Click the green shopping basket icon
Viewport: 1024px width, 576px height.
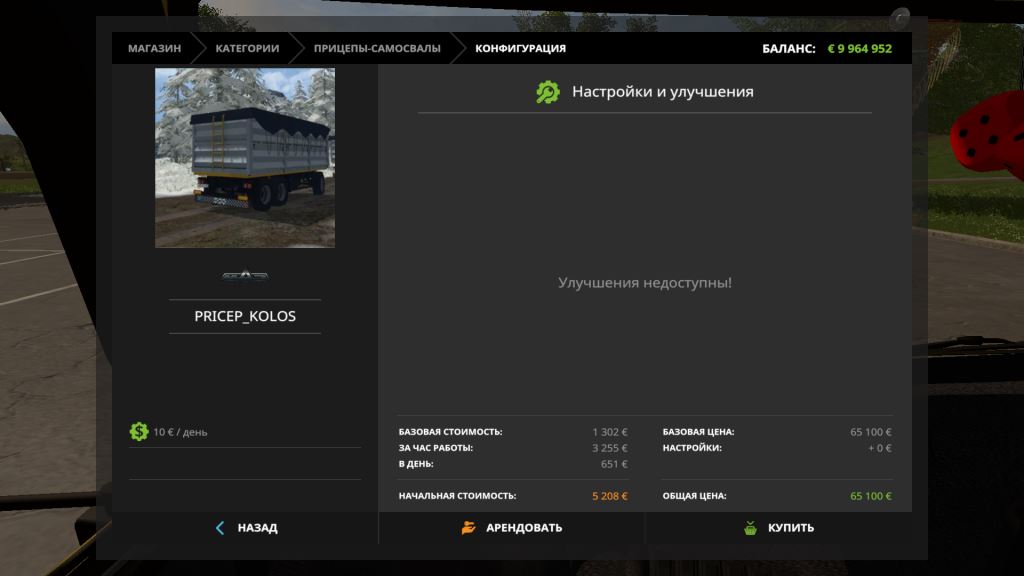click(x=750, y=528)
